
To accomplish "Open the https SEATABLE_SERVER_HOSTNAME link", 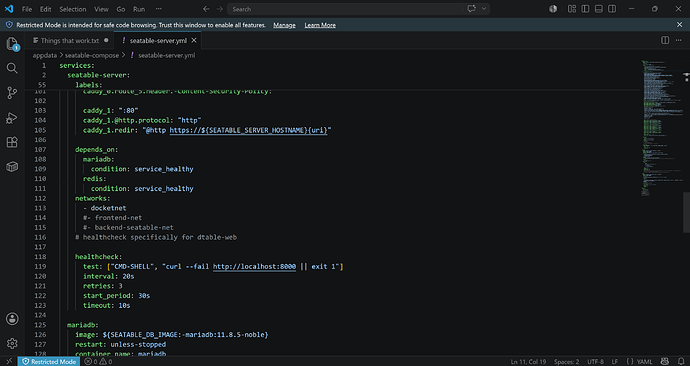I will click(248, 130).
